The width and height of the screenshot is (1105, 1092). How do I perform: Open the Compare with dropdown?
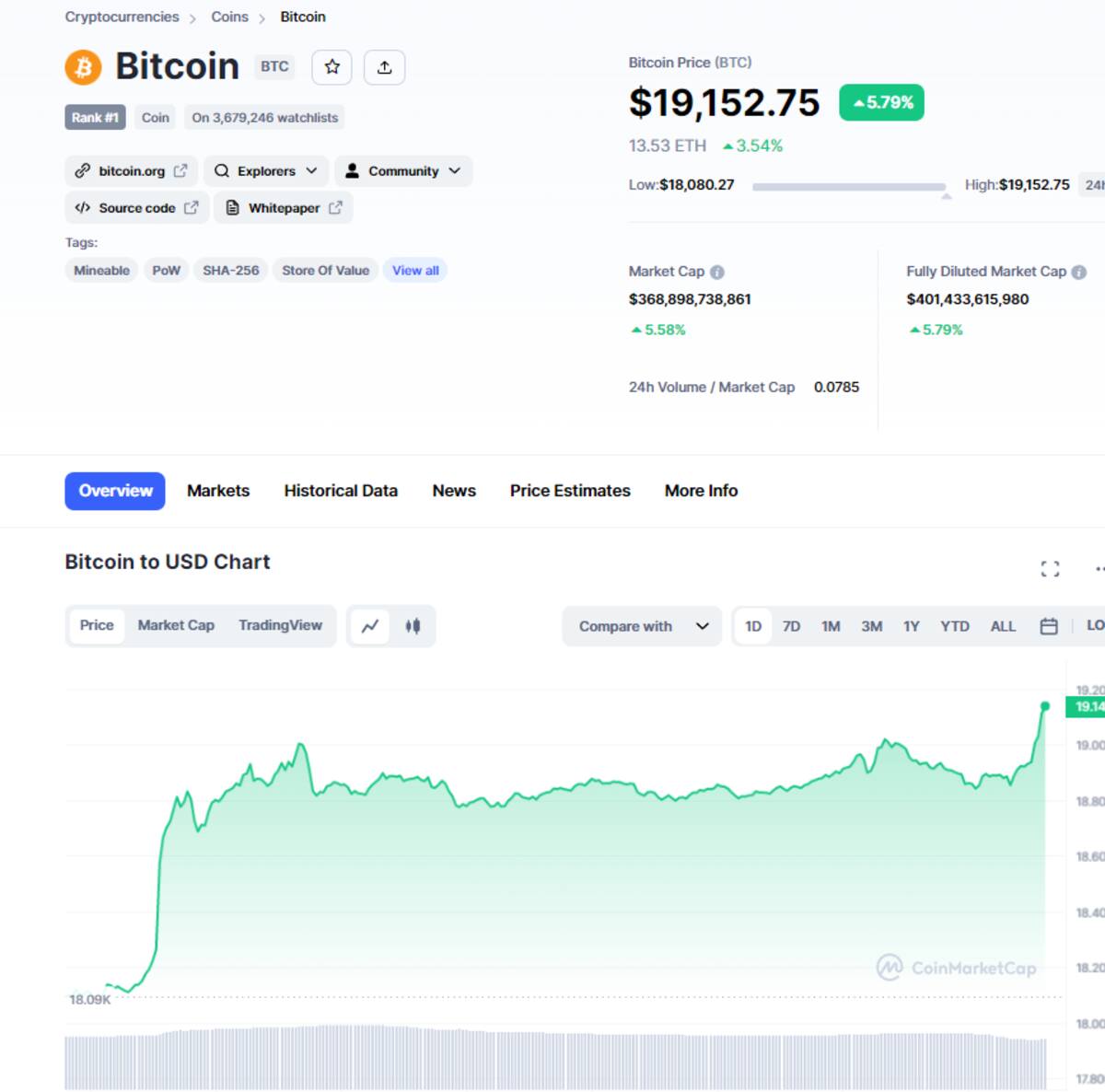pos(642,626)
